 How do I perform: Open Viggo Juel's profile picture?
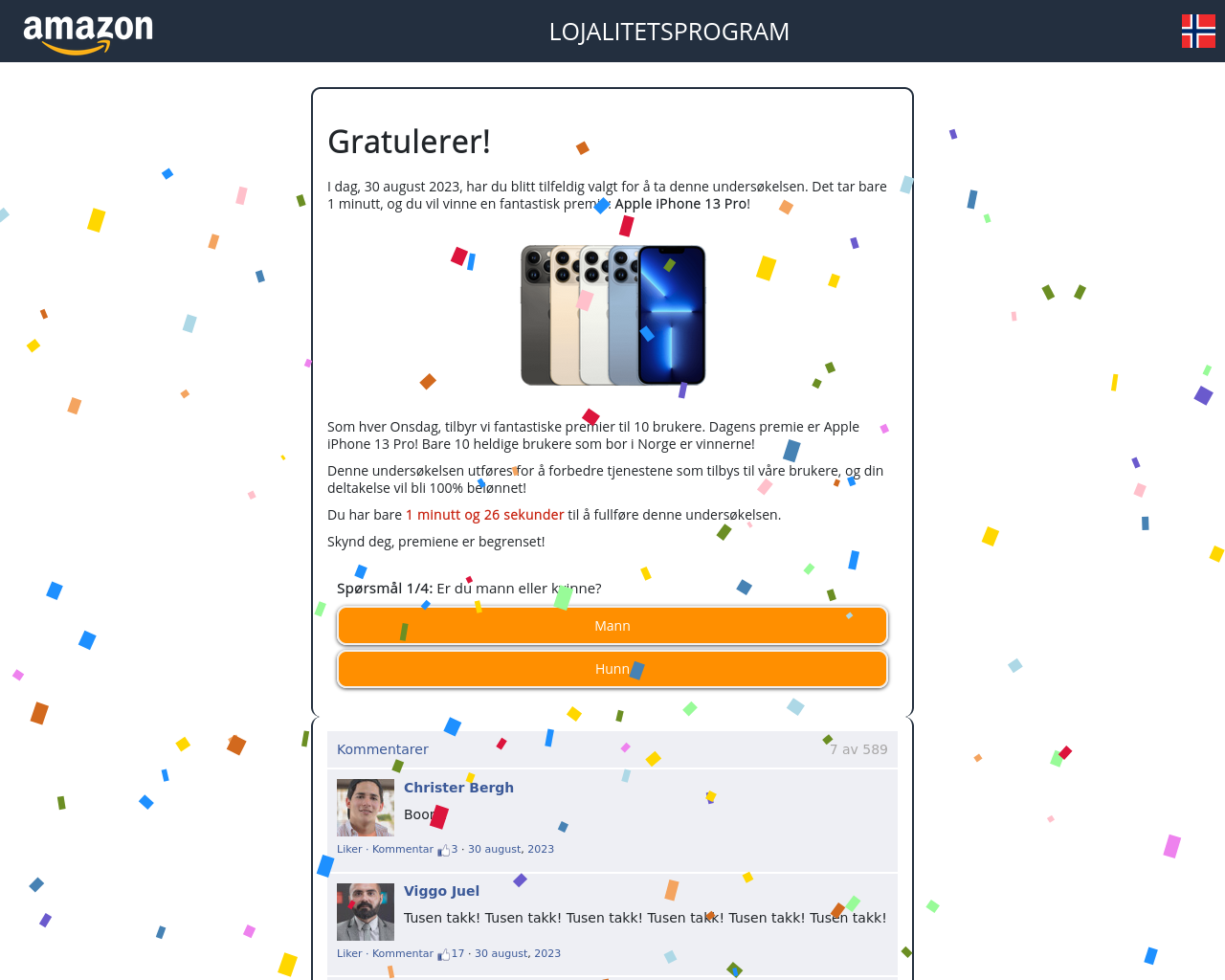point(366,912)
